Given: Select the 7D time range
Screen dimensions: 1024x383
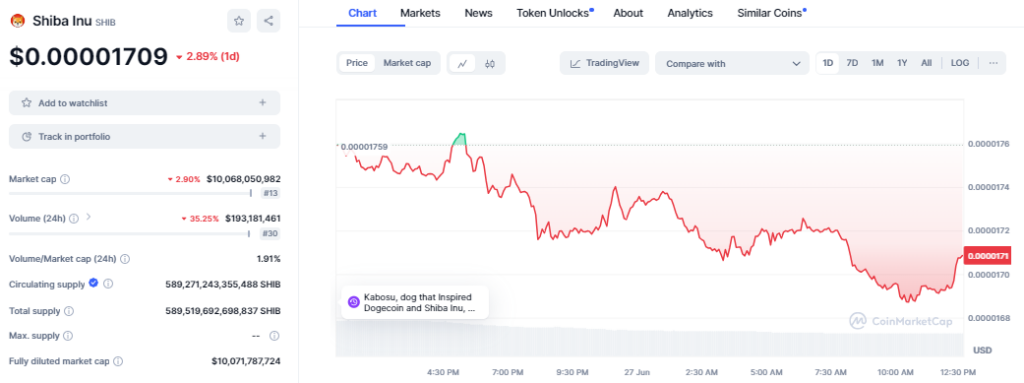Looking at the screenshot, I should pyautogui.click(x=852, y=63).
